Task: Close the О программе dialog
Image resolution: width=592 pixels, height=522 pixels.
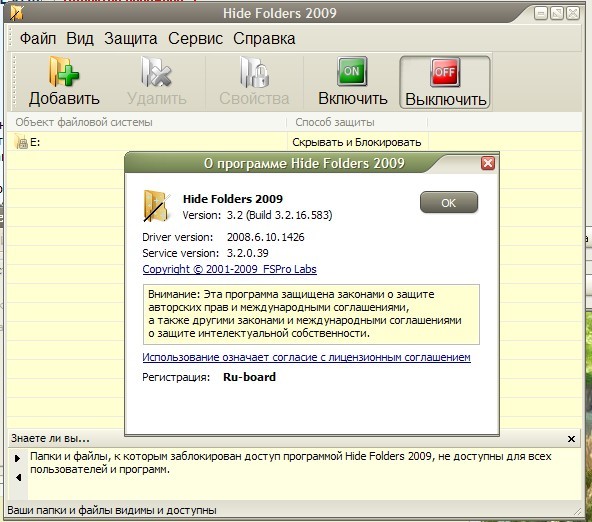Action: pos(488,163)
